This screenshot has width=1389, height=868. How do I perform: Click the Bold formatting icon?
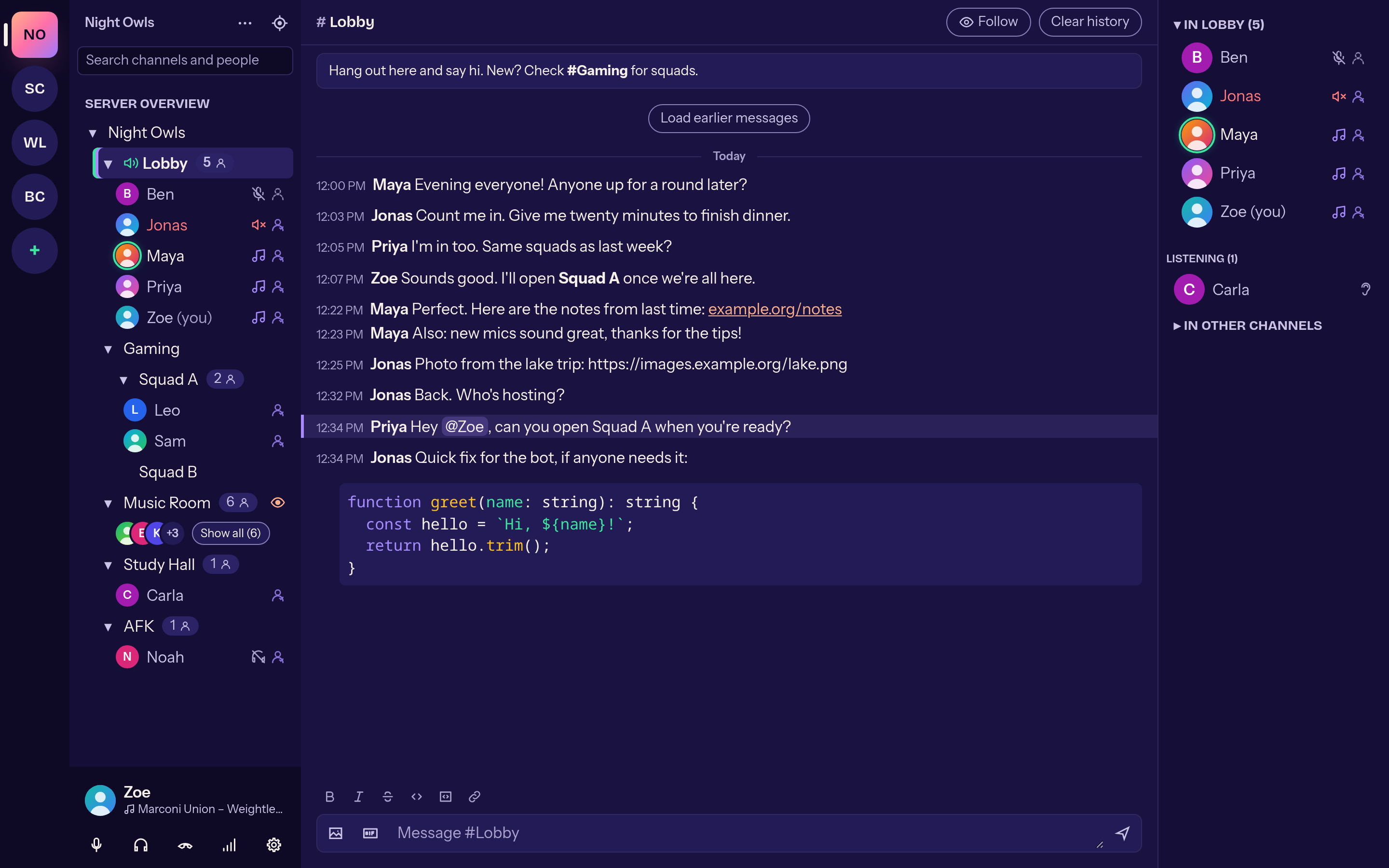tap(329, 796)
